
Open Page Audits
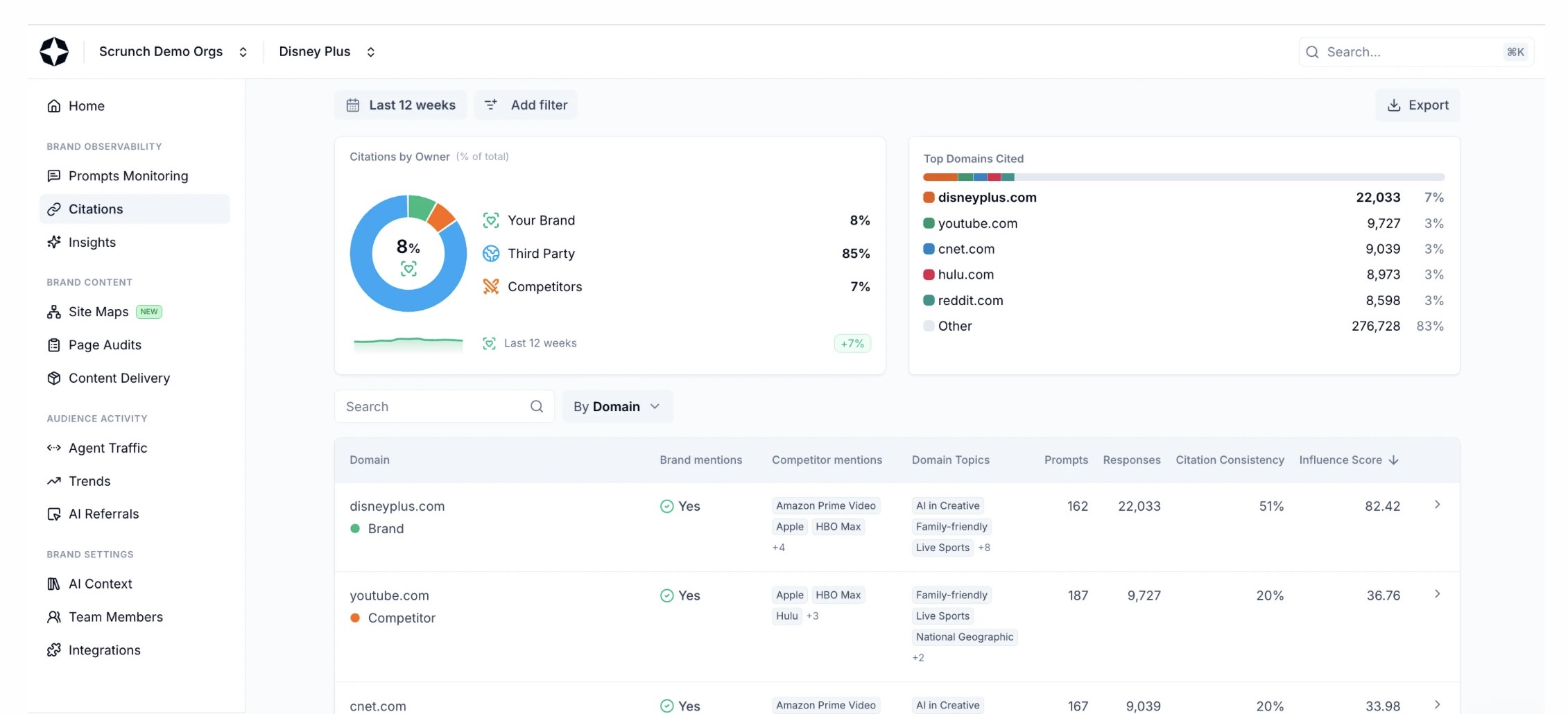coord(135,345)
